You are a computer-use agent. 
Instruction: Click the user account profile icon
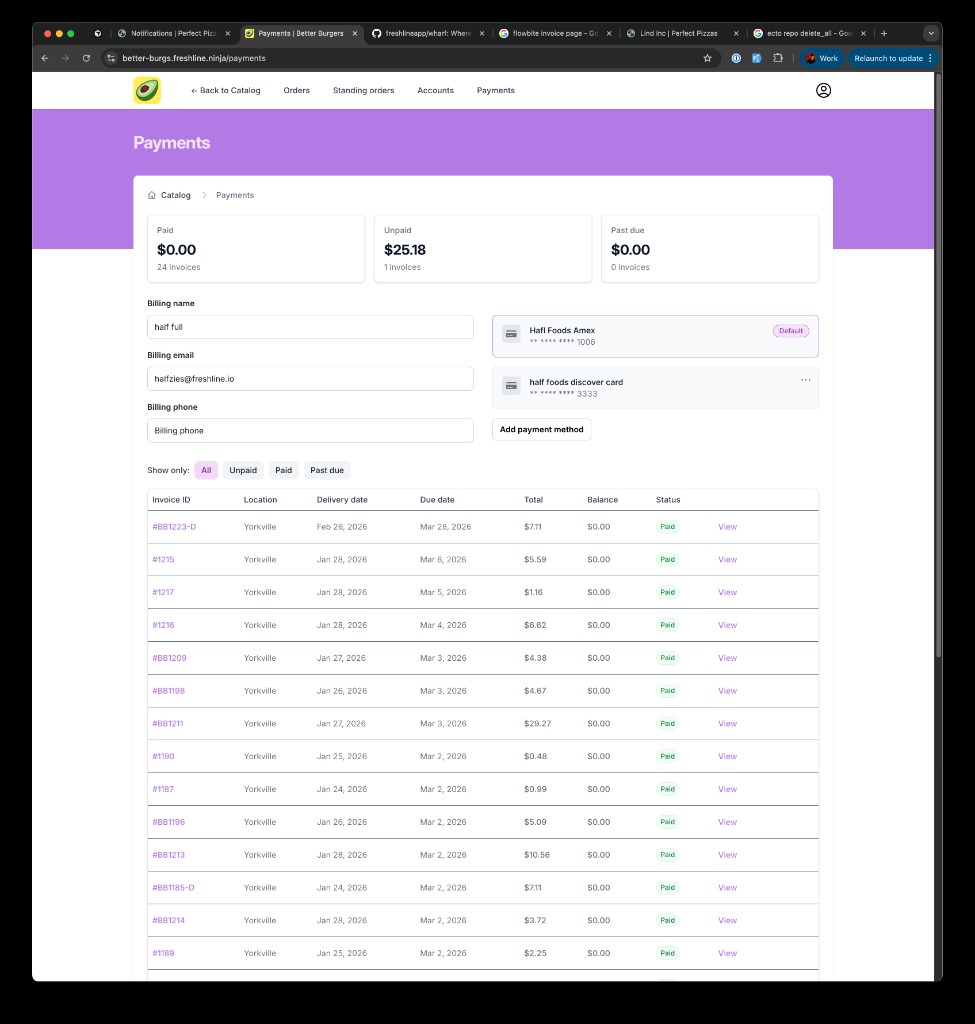click(823, 90)
